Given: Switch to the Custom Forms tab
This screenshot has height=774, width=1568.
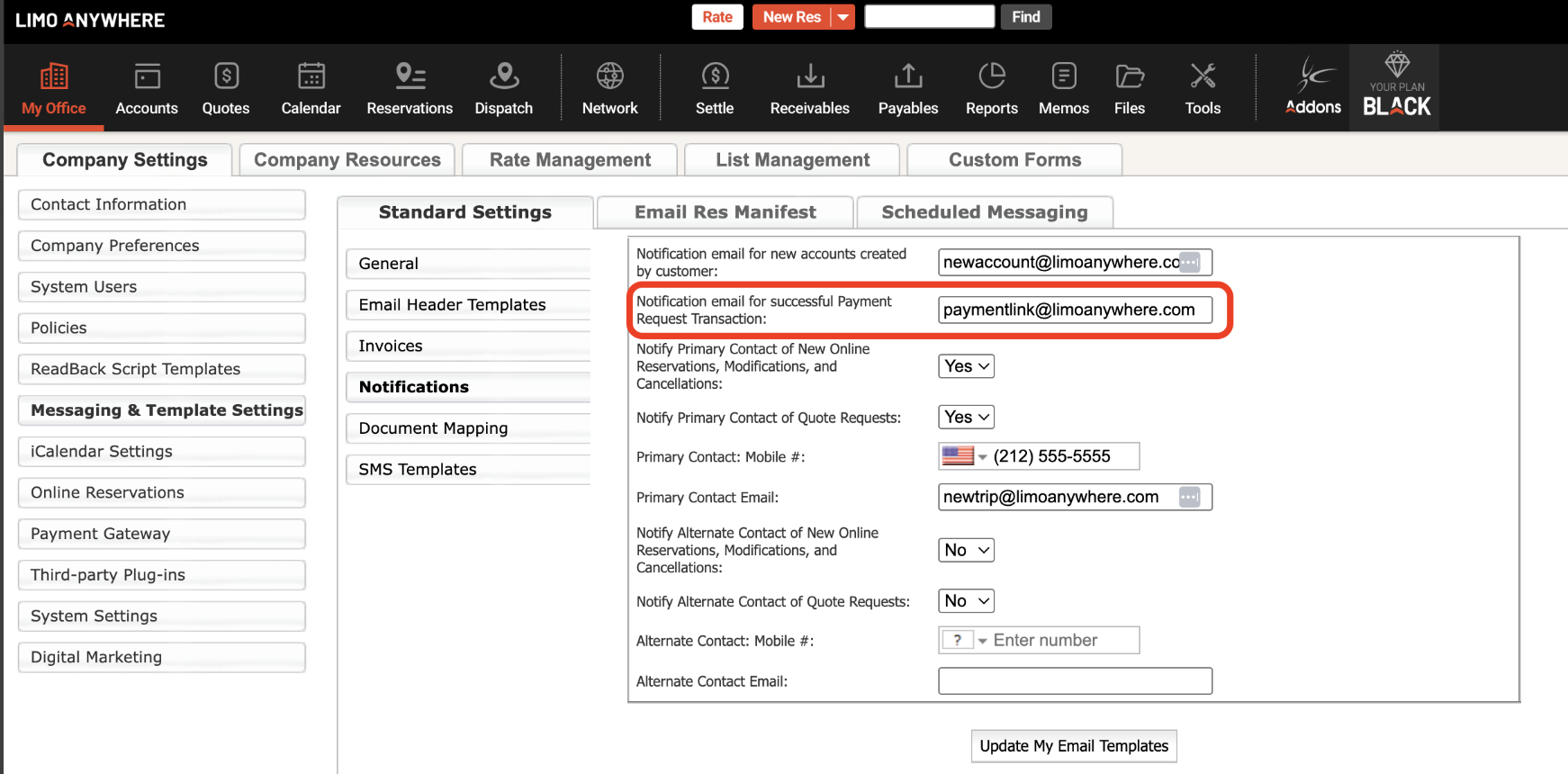Looking at the screenshot, I should (1014, 160).
